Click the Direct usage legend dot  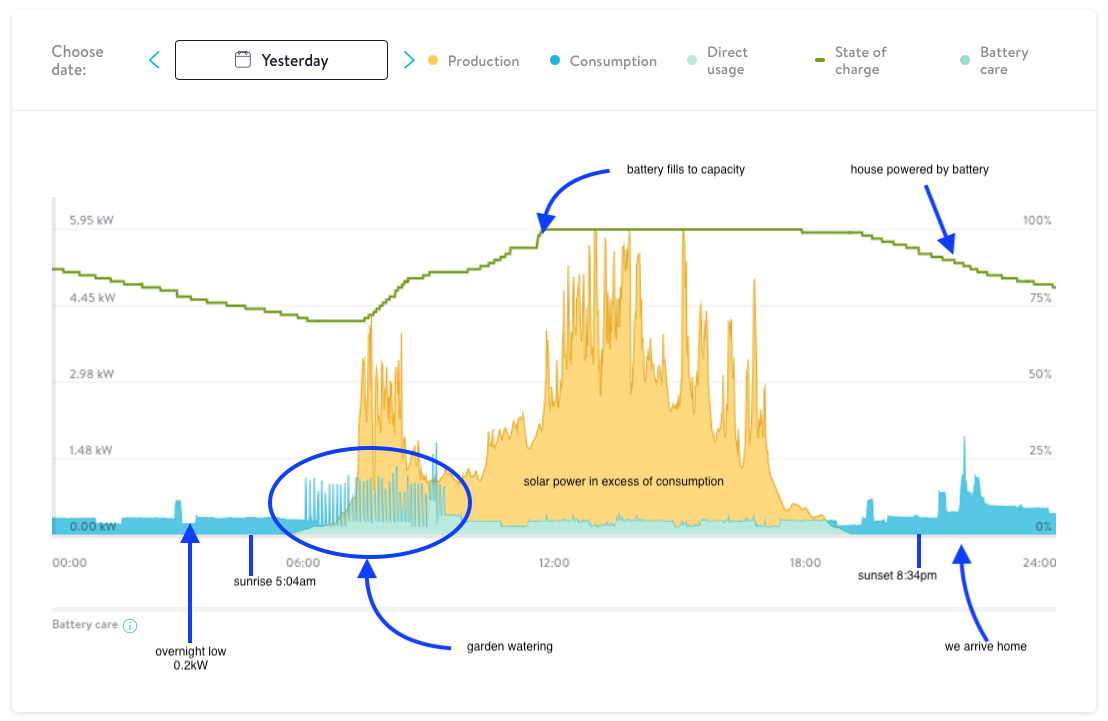692,61
